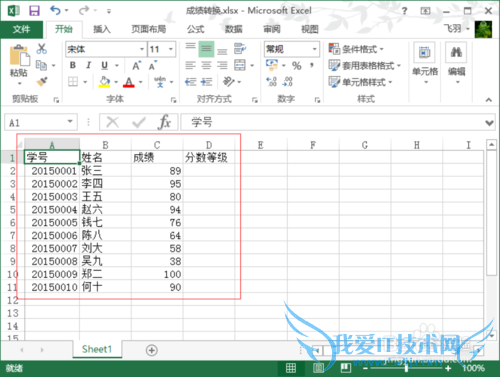
Task: Open the phonetic guide (wén) tool
Action: pos(160,82)
